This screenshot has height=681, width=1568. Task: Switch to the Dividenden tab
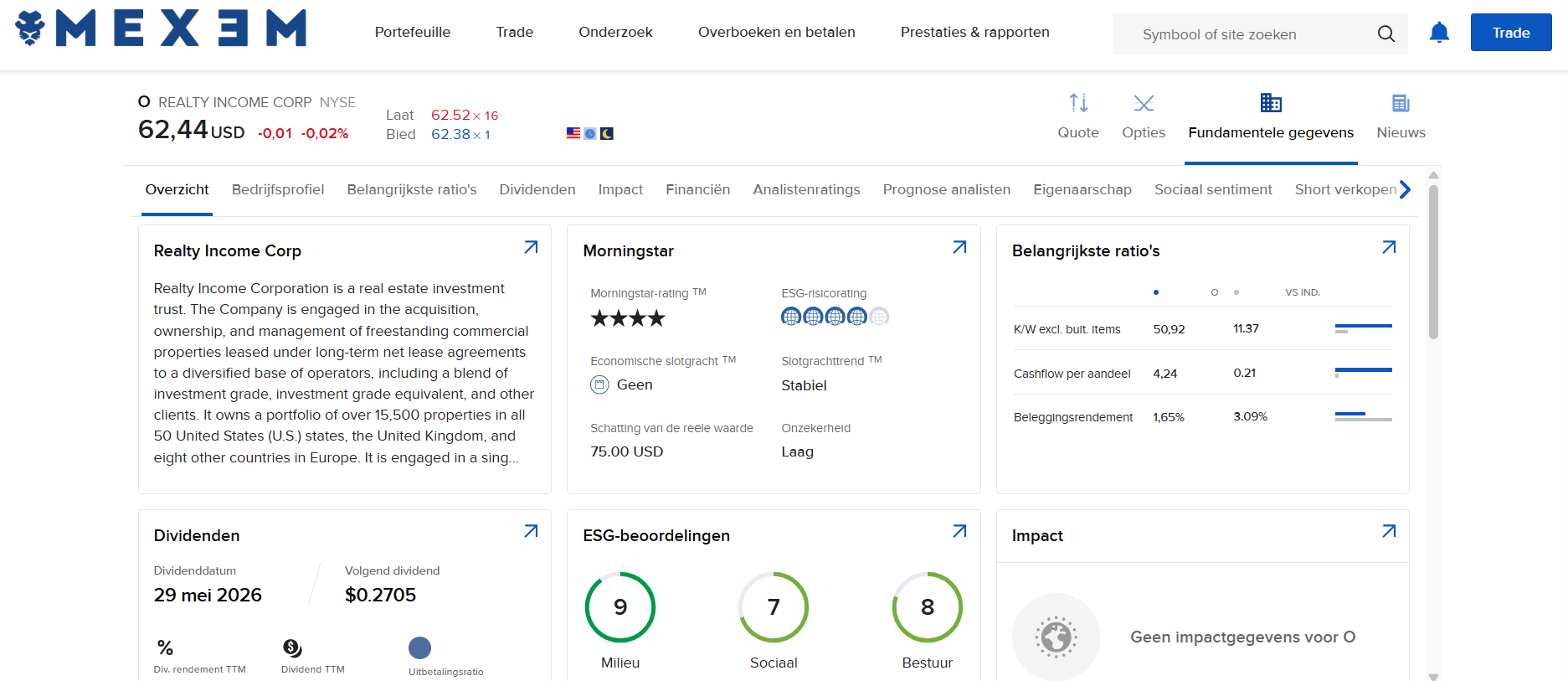coord(537,189)
